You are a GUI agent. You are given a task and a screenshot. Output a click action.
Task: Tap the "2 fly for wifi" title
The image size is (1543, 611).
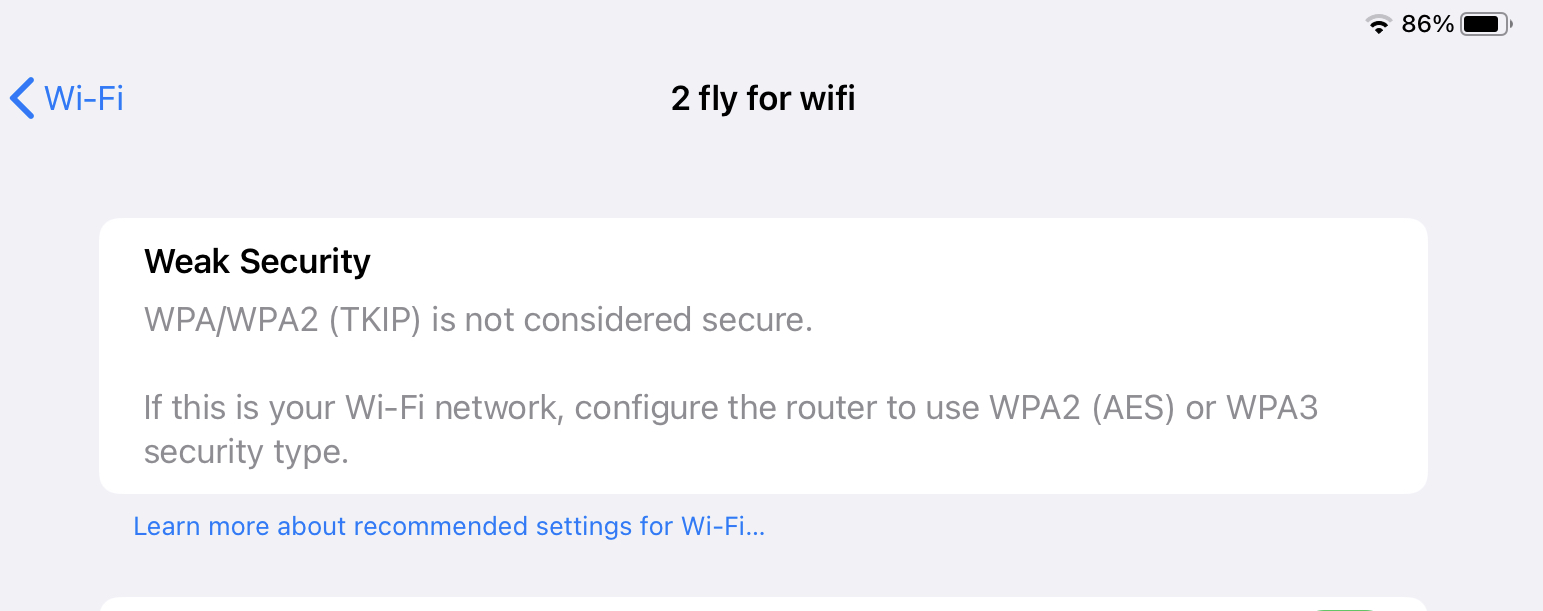click(x=763, y=98)
